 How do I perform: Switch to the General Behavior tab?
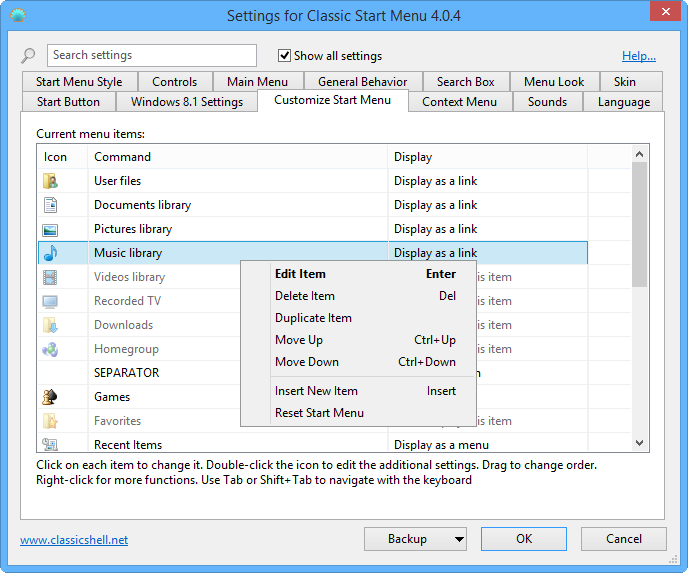click(x=362, y=82)
